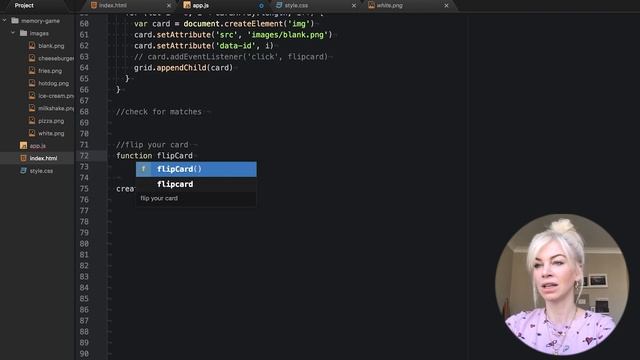Click the index.html tab file icon
640x360 pixels.
(94, 5)
